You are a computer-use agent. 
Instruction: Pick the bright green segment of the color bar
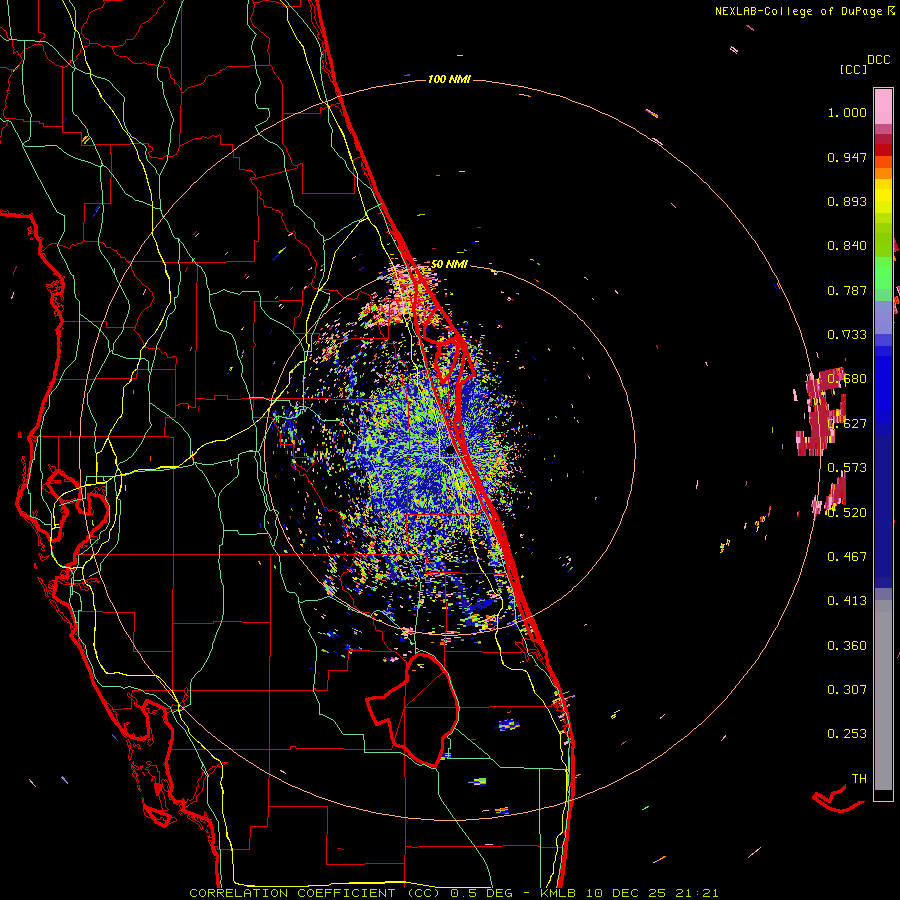pos(883,273)
